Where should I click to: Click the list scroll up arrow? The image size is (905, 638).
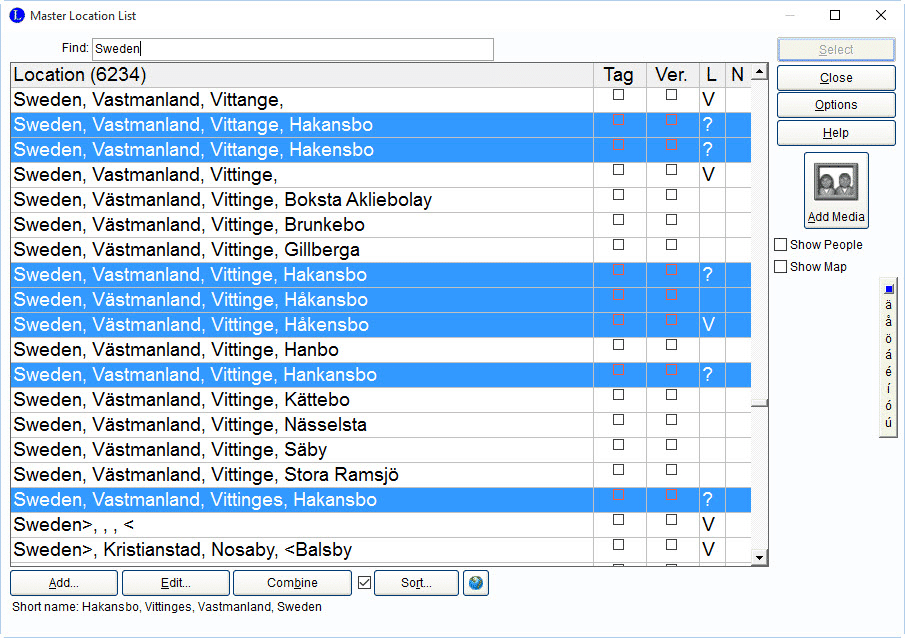pyautogui.click(x=760, y=72)
